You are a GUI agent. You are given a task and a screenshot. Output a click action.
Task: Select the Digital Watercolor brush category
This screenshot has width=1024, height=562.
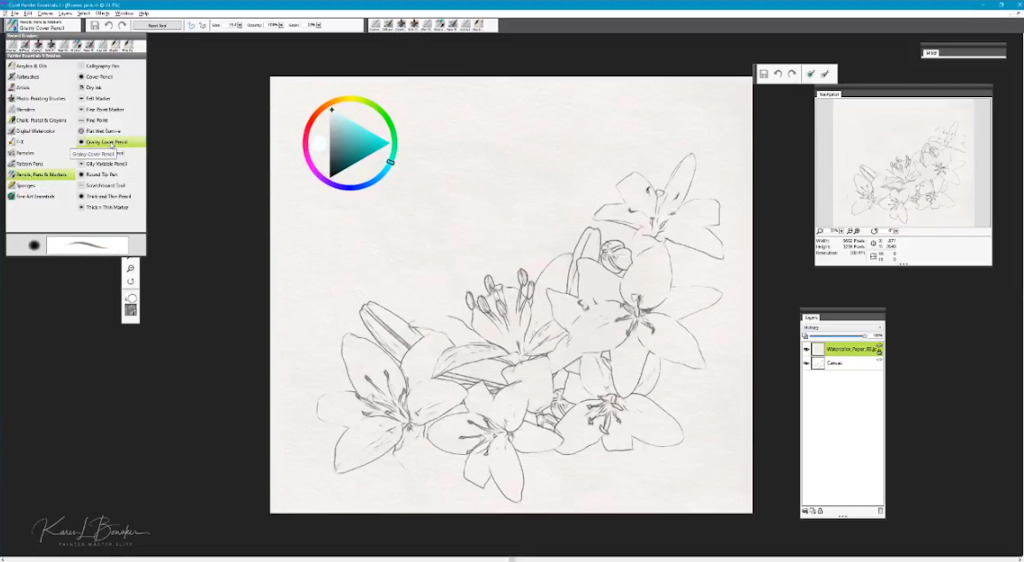click(x=40, y=131)
